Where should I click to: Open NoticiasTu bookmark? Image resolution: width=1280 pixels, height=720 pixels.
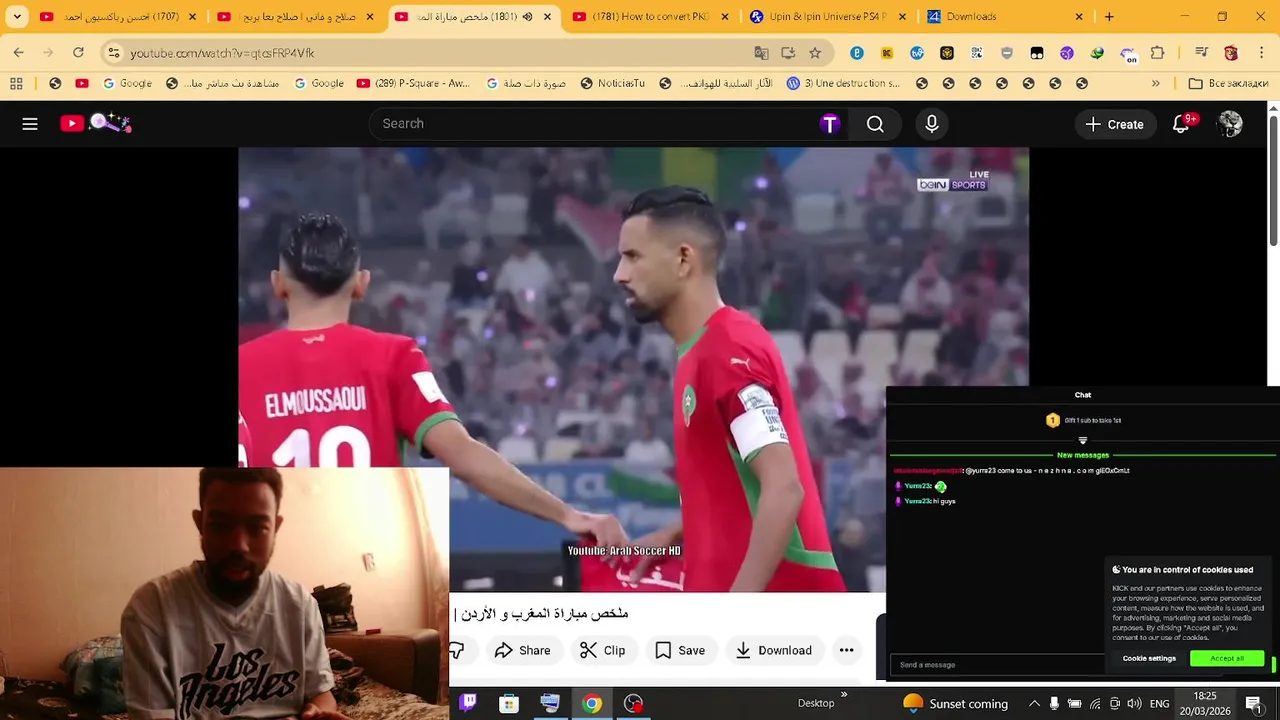[x=613, y=84]
